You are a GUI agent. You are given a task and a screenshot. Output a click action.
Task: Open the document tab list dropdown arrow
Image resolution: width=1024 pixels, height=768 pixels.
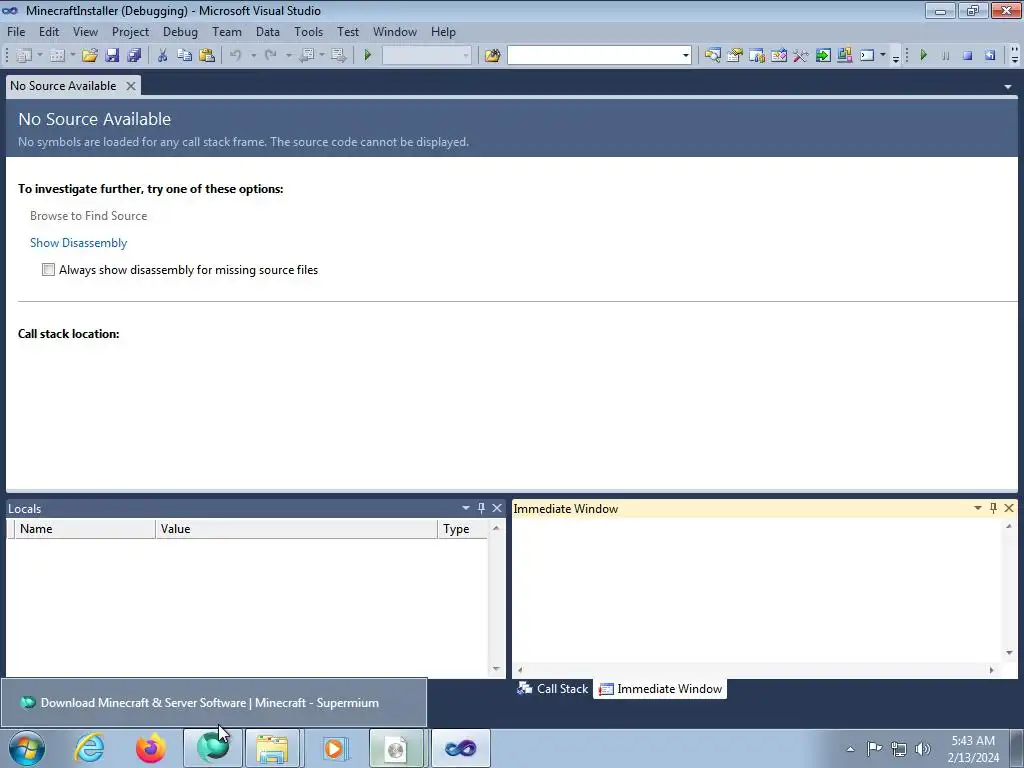[1008, 86]
